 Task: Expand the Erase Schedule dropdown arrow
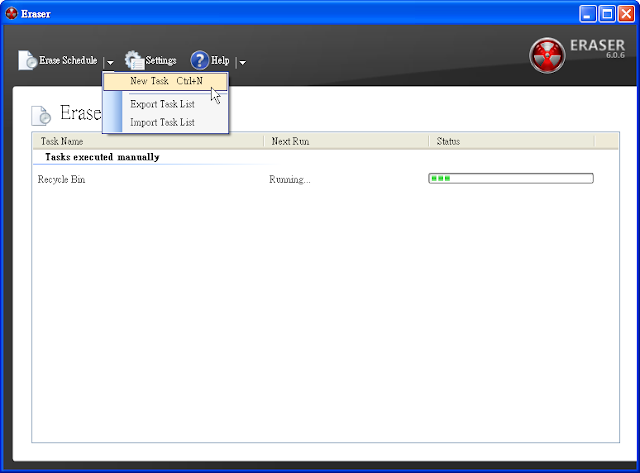tap(110, 62)
